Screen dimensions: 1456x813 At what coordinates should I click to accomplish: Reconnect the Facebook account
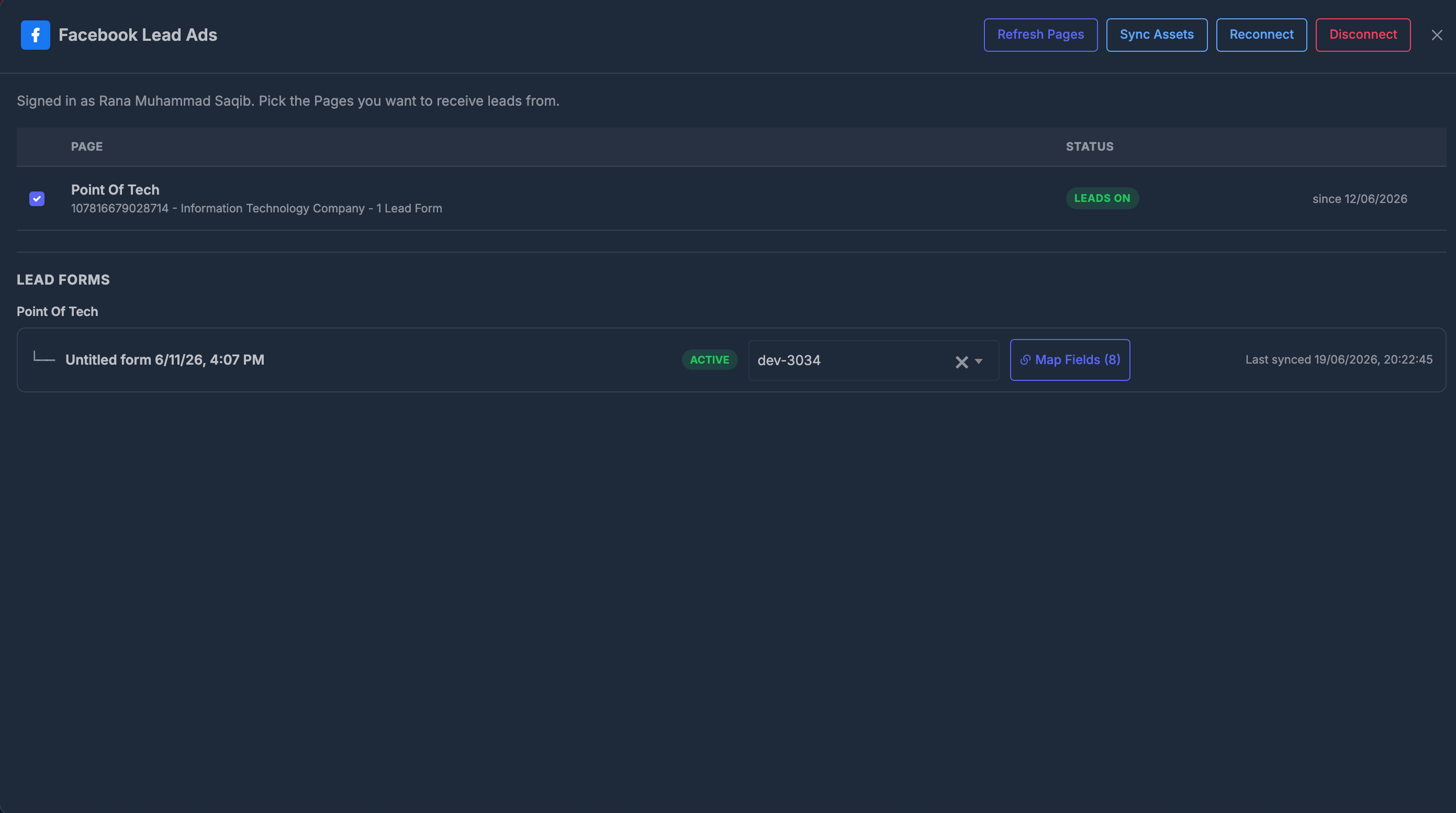pos(1261,35)
